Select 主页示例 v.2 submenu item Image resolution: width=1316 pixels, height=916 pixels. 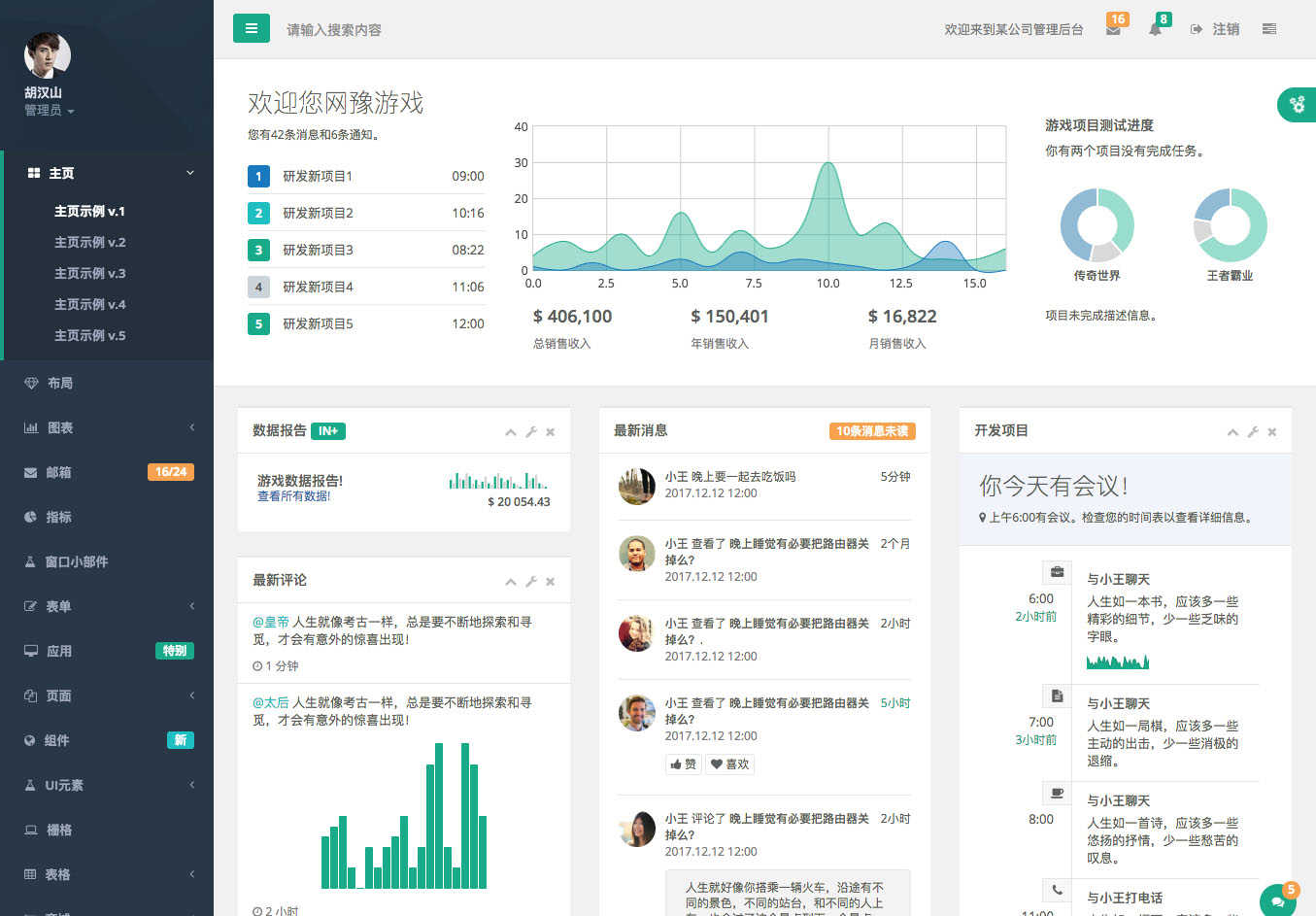coord(89,242)
